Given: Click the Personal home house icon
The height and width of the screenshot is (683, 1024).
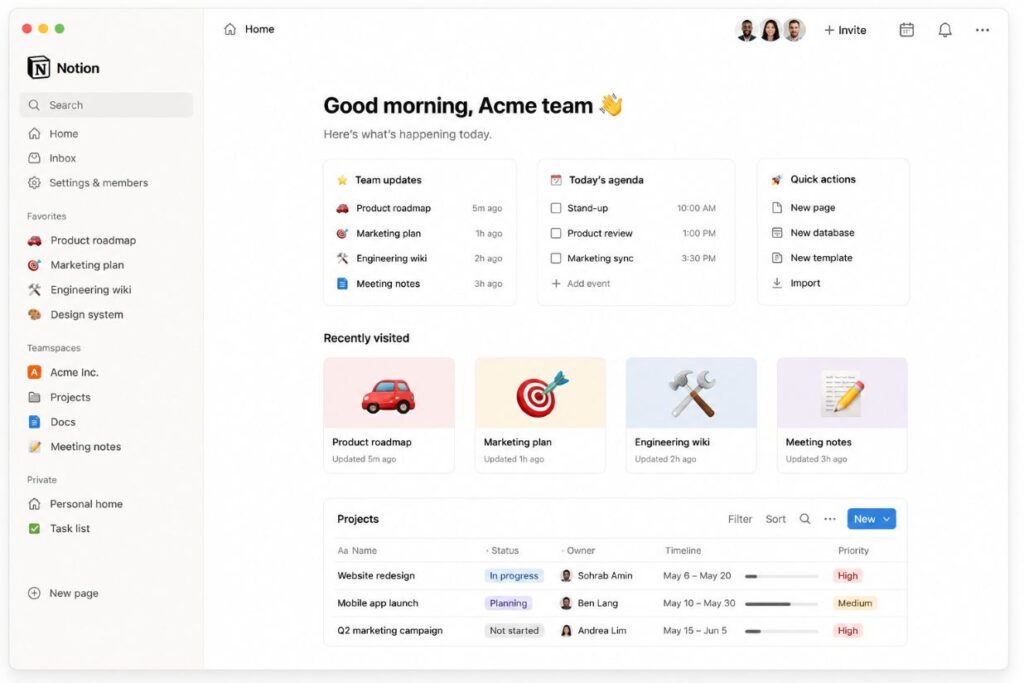Looking at the screenshot, I should (35, 504).
